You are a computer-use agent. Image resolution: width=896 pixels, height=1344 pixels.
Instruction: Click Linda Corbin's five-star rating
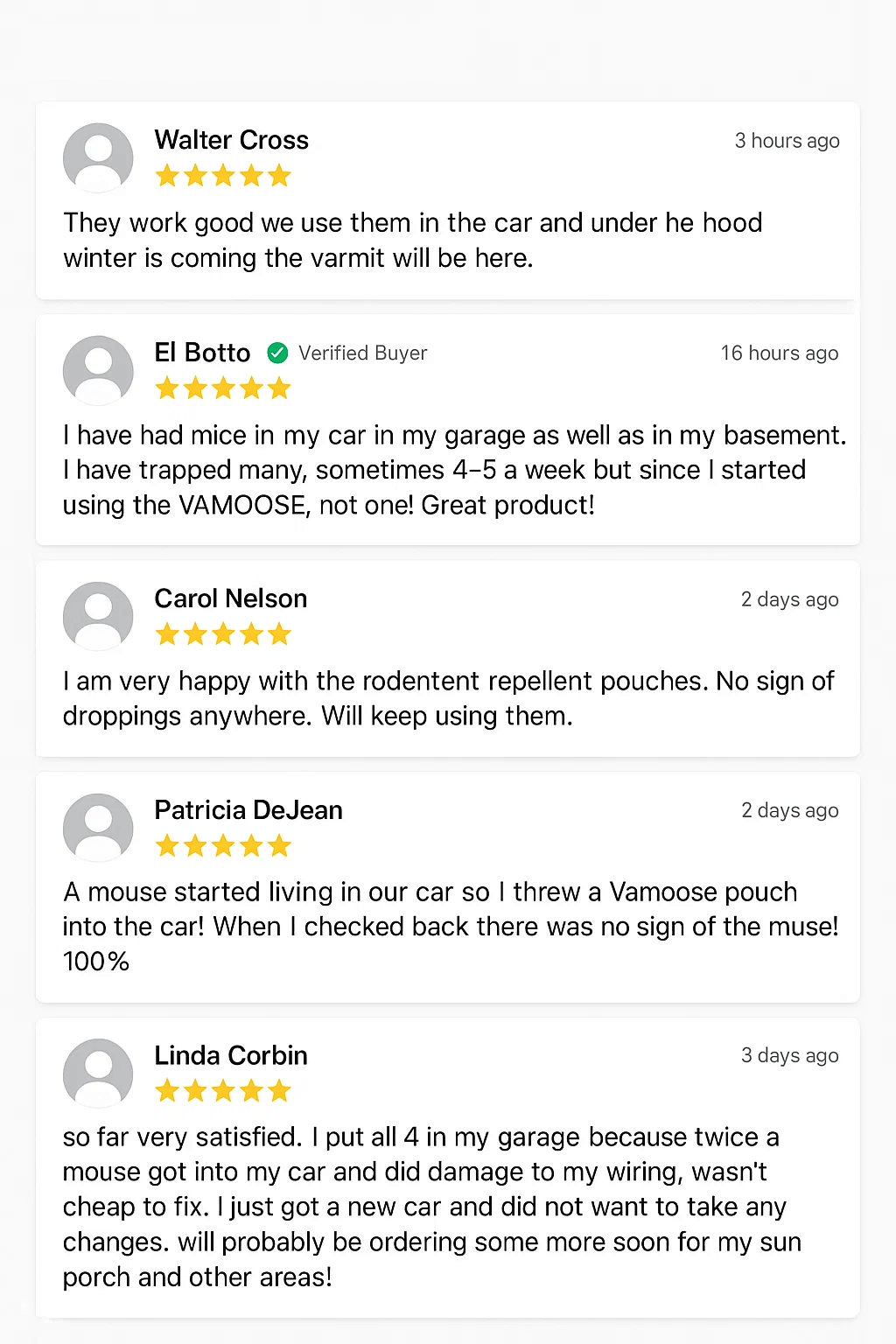223,1091
